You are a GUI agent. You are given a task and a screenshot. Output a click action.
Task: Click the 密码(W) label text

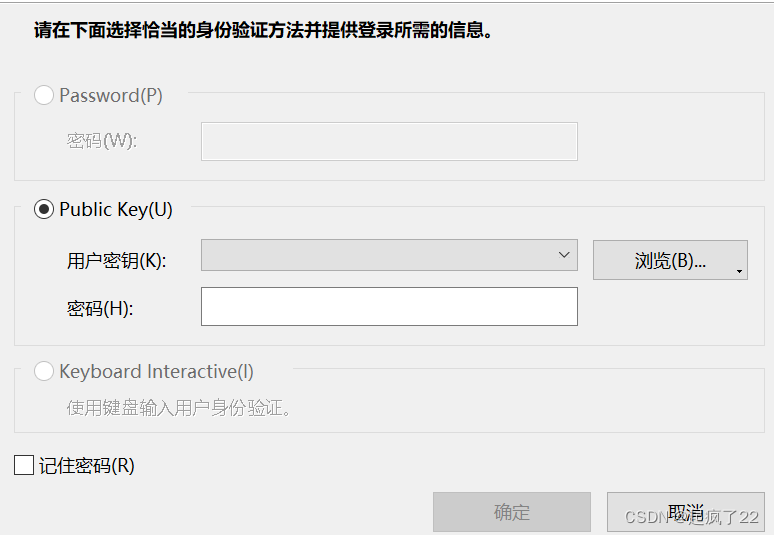[x=101, y=141]
